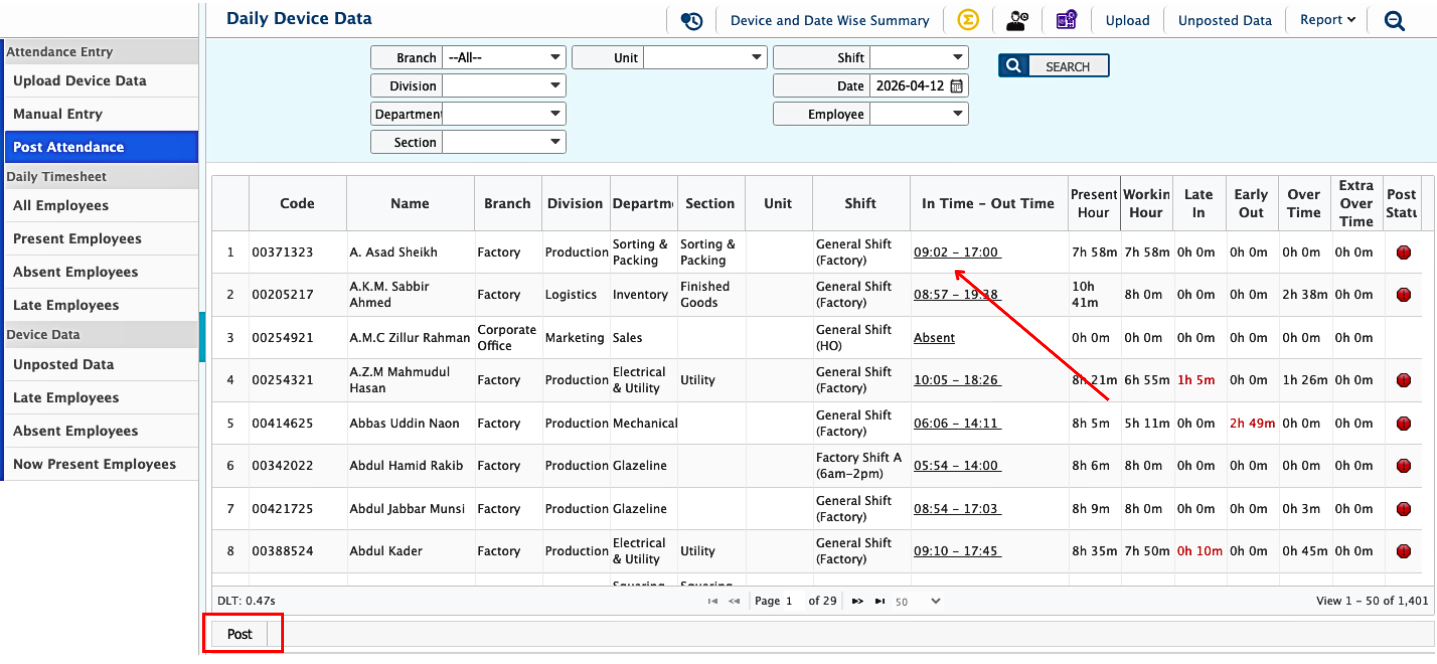Click red post status dot for A. Asad Sheikh
Viewport: 1437px width, 664px height.
click(1403, 253)
